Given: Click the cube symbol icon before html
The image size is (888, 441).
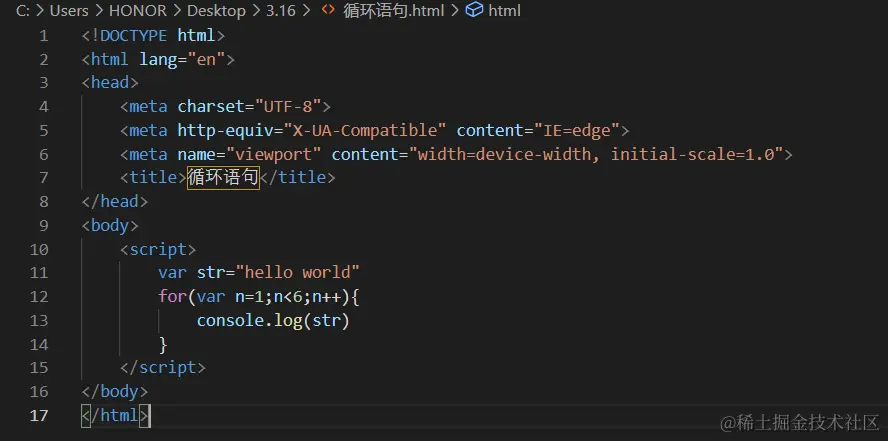Looking at the screenshot, I should [x=474, y=10].
